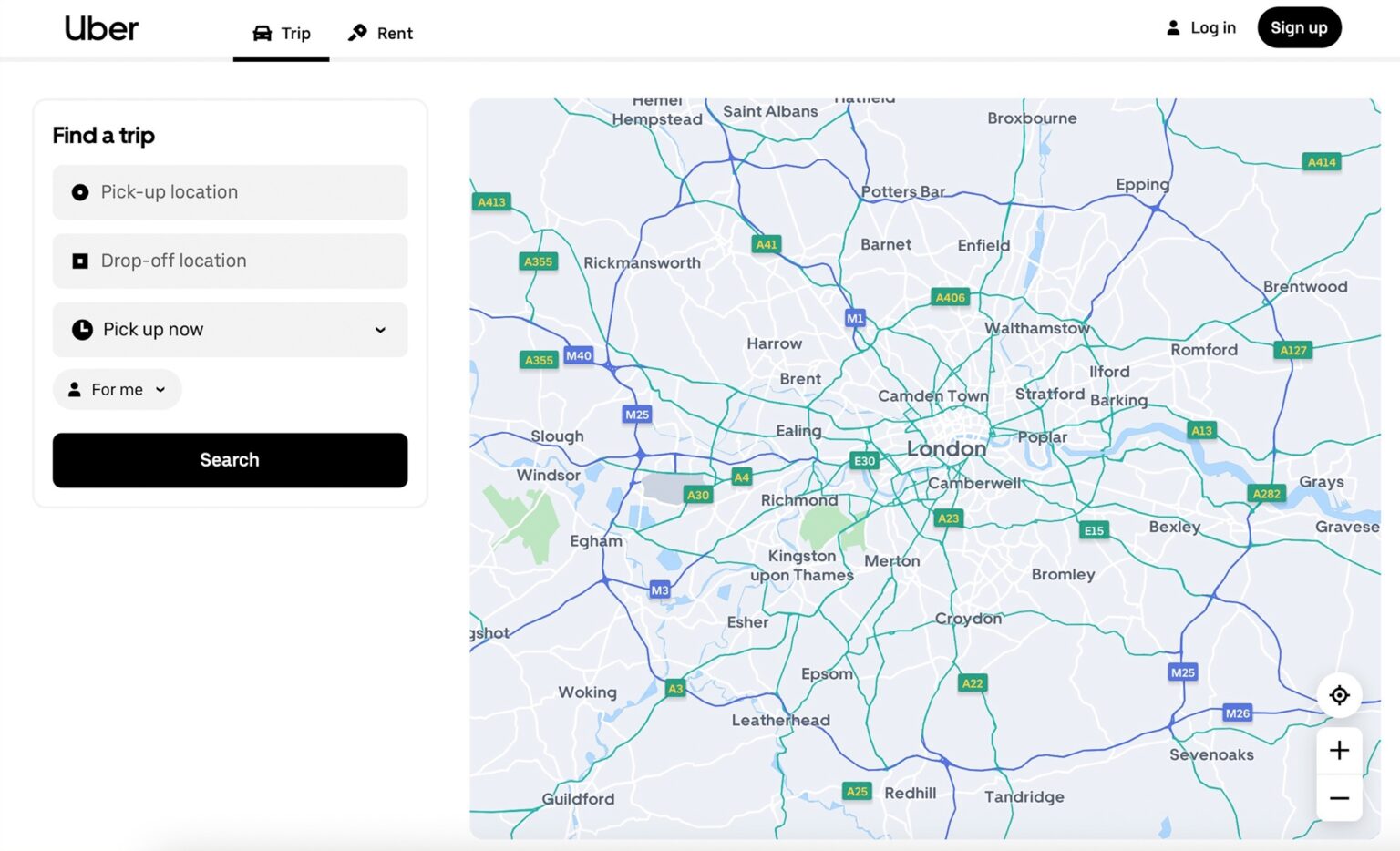
Task: Click the Sevenoaks label on map
Action: tap(1211, 754)
